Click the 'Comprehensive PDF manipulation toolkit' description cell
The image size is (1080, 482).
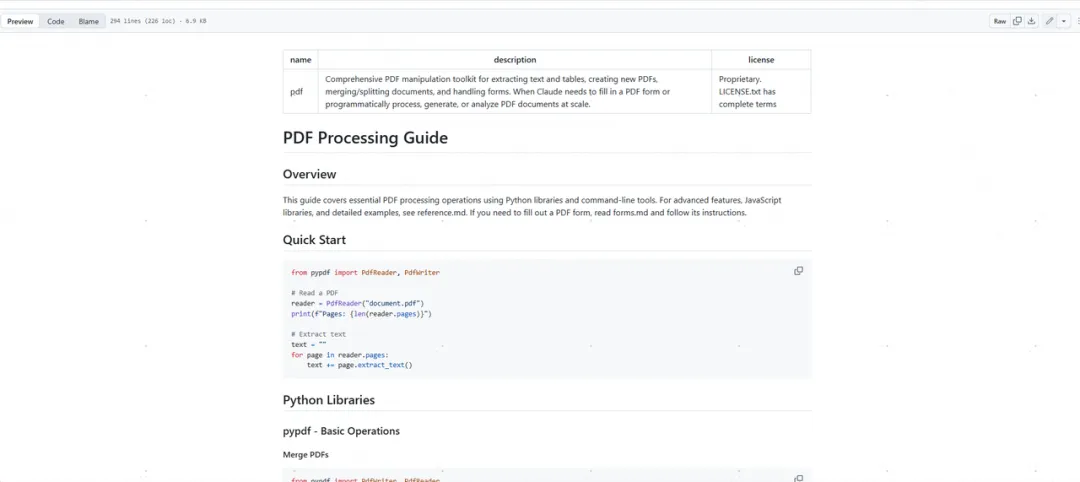515,92
